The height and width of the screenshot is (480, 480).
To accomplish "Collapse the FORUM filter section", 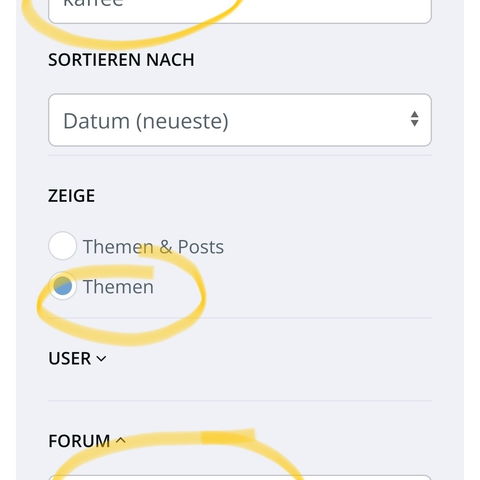I will pyautogui.click(x=87, y=441).
